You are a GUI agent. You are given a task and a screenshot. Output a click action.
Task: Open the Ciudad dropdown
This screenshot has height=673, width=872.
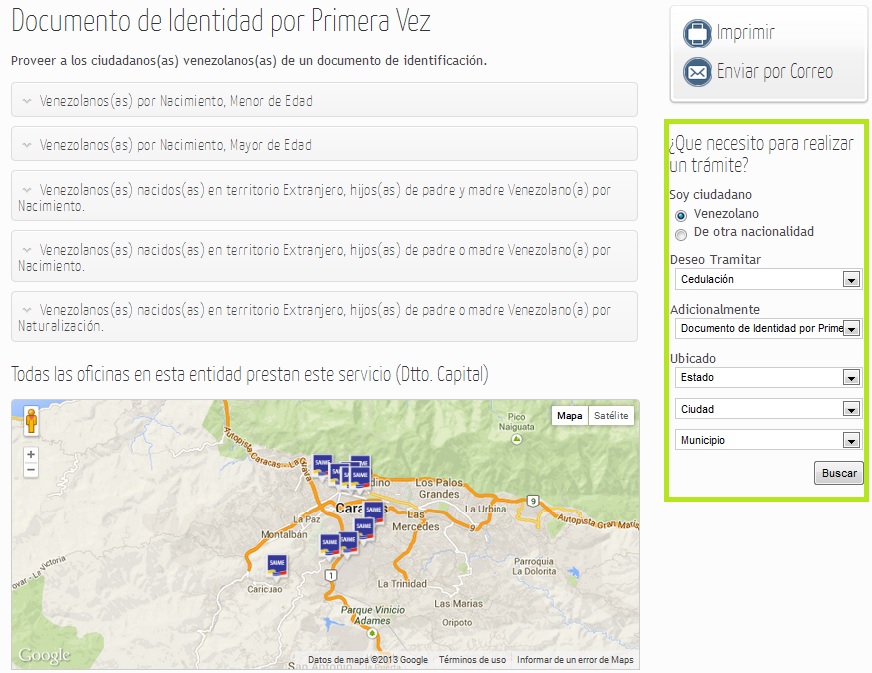pyautogui.click(x=768, y=409)
